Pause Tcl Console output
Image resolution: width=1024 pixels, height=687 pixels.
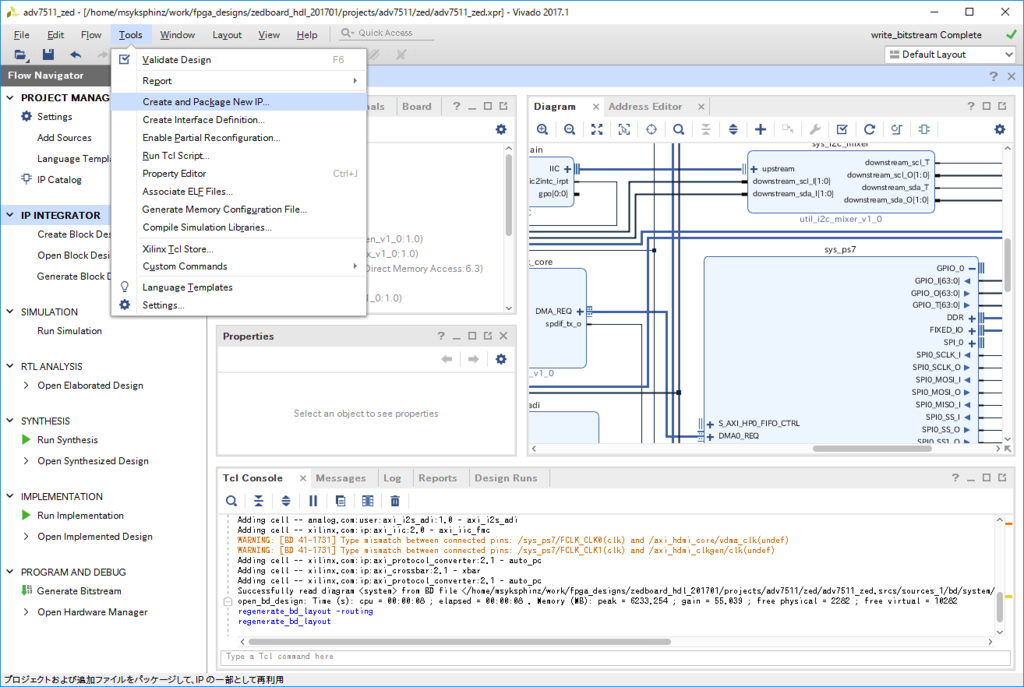pyautogui.click(x=313, y=501)
